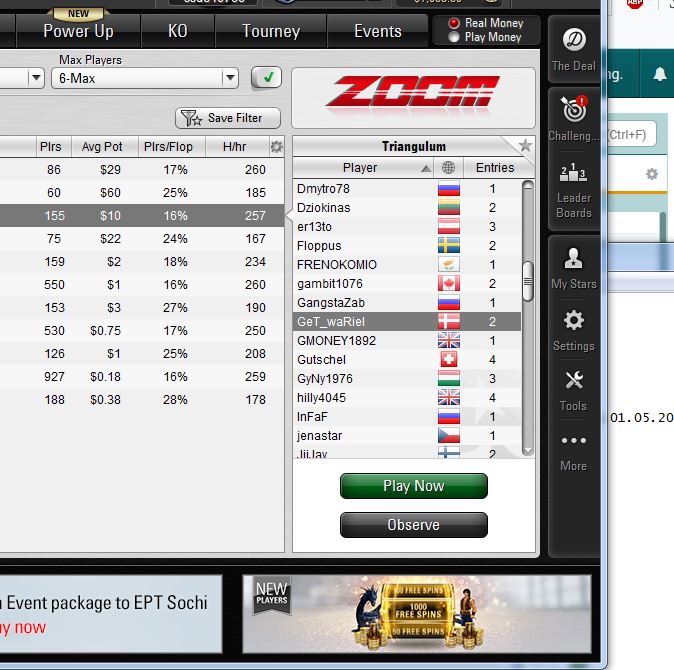Select row with $0.38 average pot
This screenshot has height=670, width=674.
(x=142, y=400)
